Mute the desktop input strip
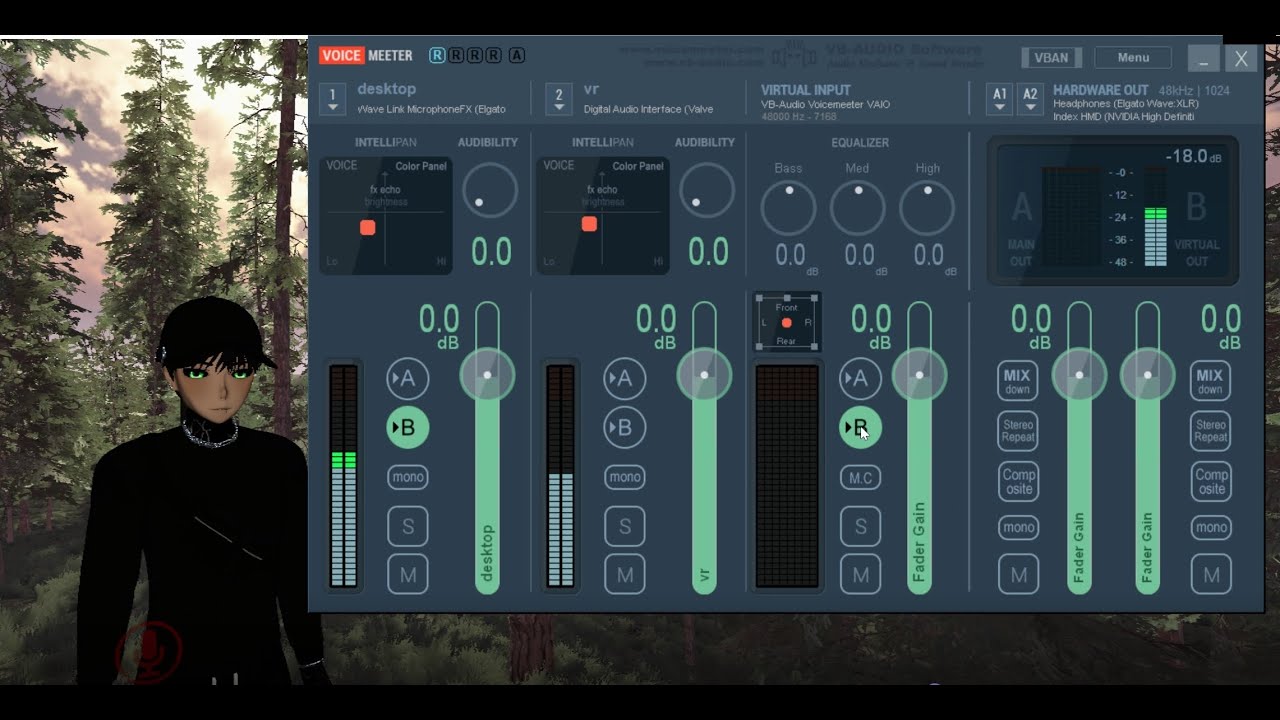This screenshot has width=1280, height=720. click(x=407, y=575)
